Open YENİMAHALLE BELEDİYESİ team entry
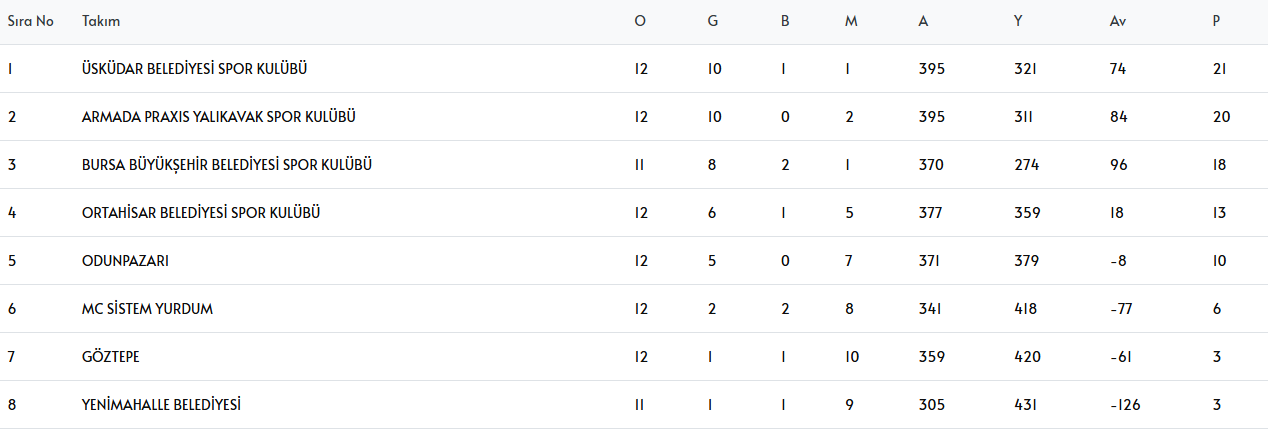 point(162,405)
